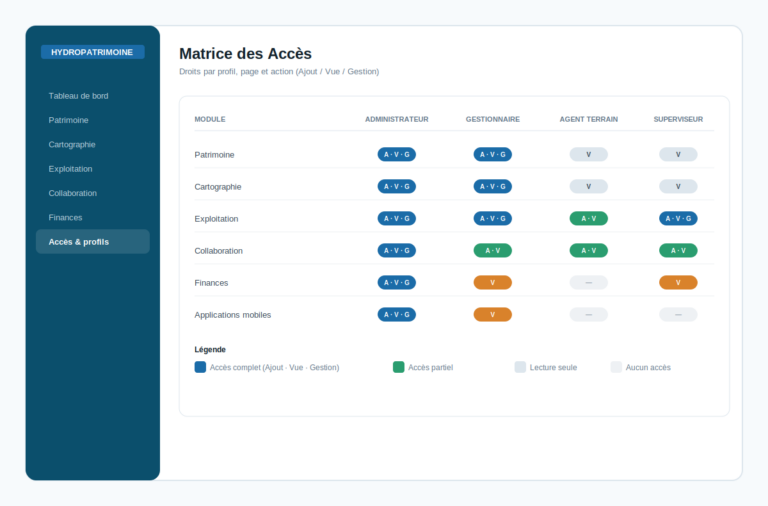The image size is (768, 506).
Task: Click Agent terrain V badge for Cartographie
Action: point(589,187)
